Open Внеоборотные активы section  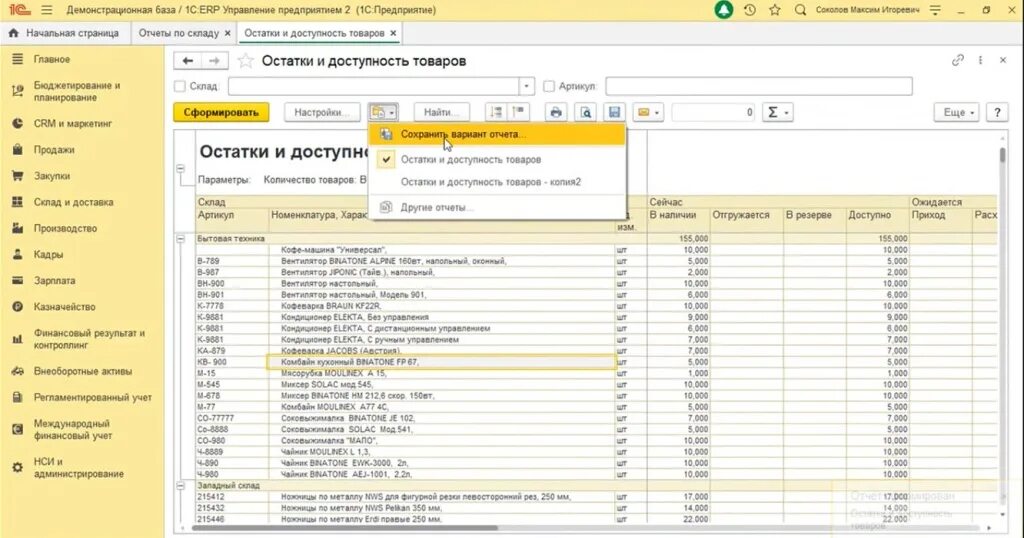(82, 371)
